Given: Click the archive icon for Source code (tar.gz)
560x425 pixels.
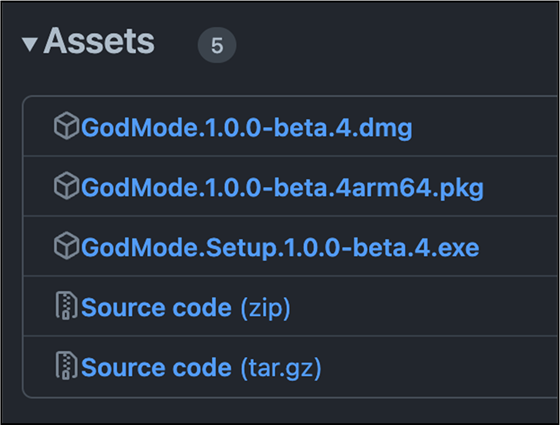Looking at the screenshot, I should (66, 365).
